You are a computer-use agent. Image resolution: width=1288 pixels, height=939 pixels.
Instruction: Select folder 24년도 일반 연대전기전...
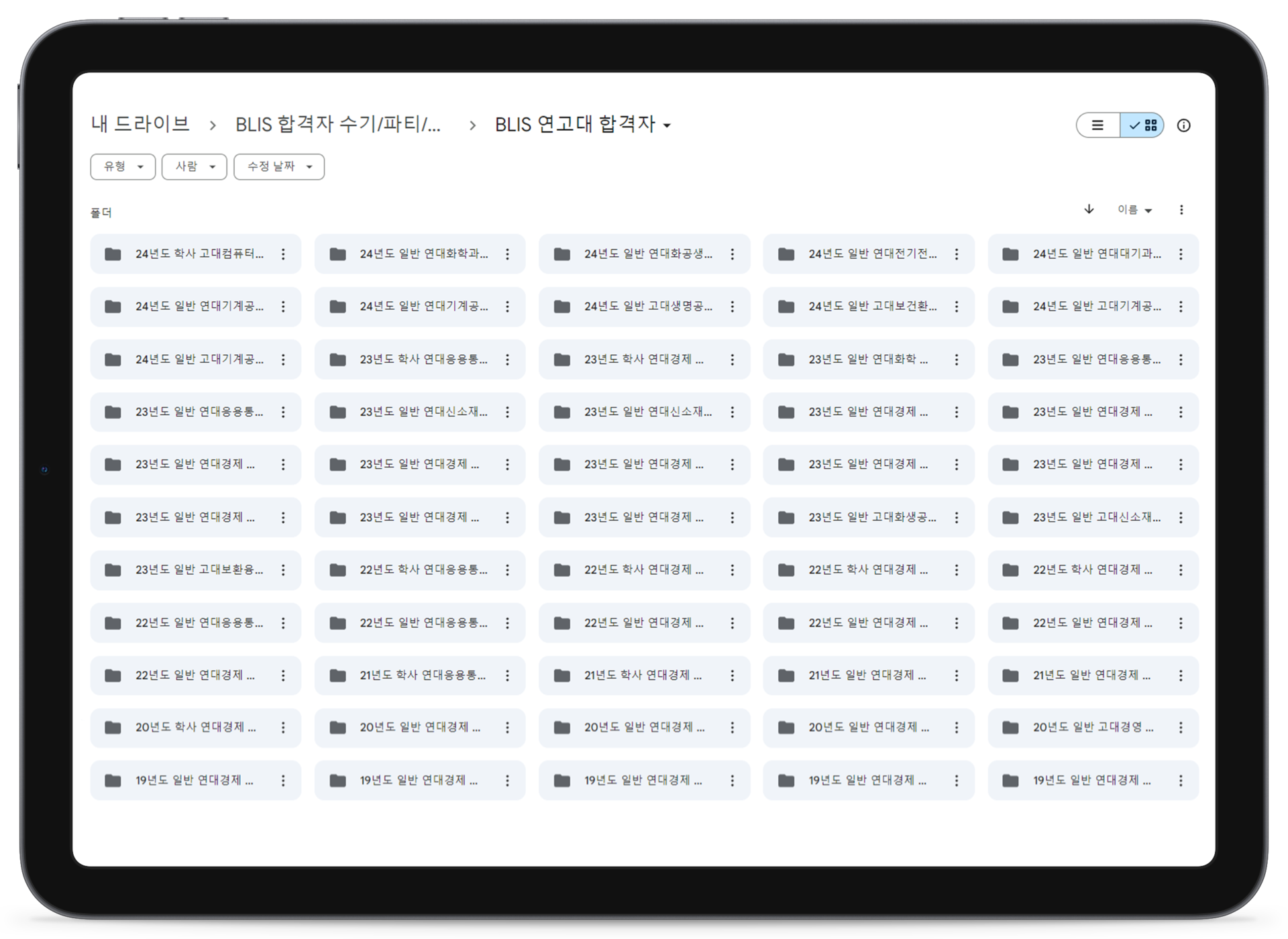click(x=869, y=254)
